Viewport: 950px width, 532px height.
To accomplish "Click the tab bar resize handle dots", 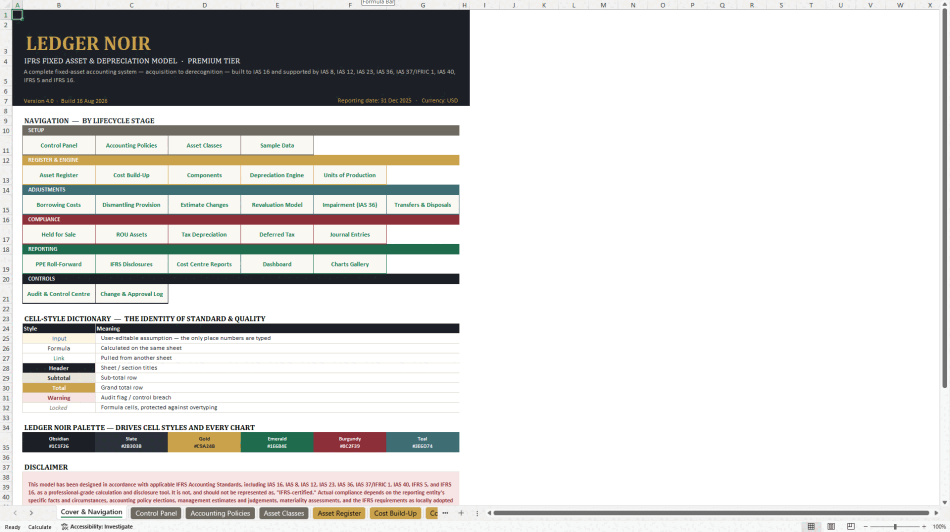I will pos(477,513).
